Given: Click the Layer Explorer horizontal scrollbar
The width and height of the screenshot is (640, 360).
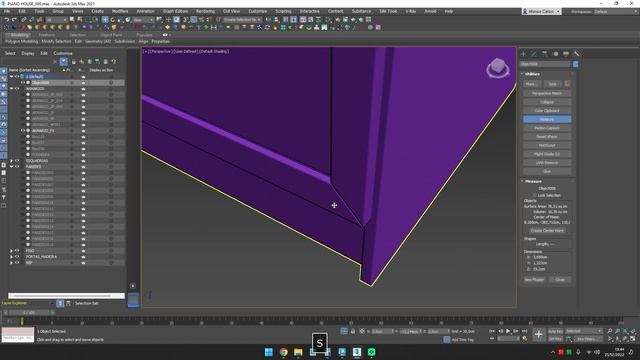Looking at the screenshot, I should pos(67,296).
